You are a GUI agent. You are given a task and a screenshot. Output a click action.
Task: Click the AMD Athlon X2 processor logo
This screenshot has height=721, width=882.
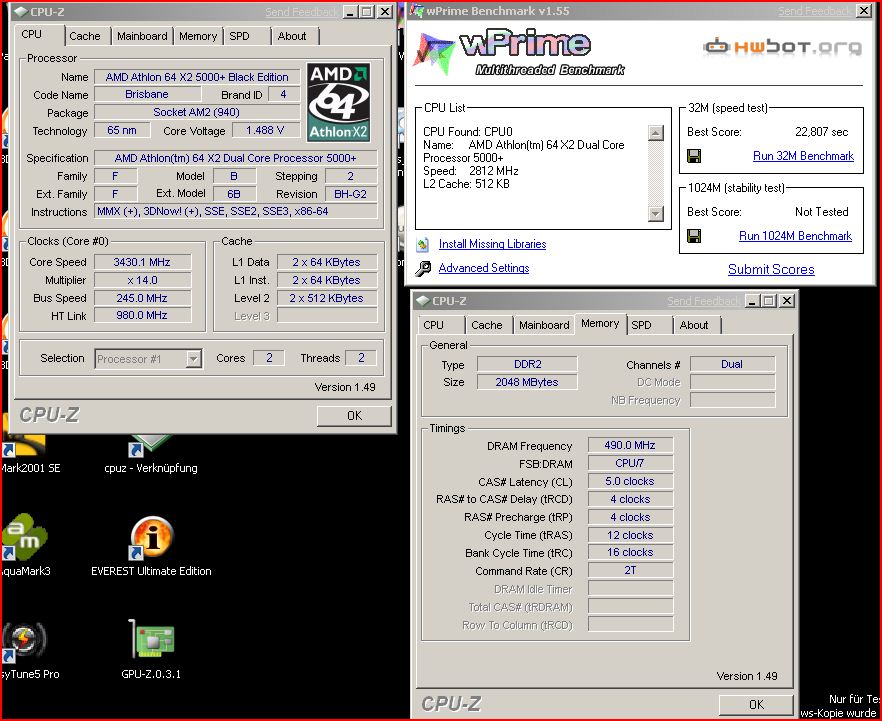pyautogui.click(x=339, y=102)
